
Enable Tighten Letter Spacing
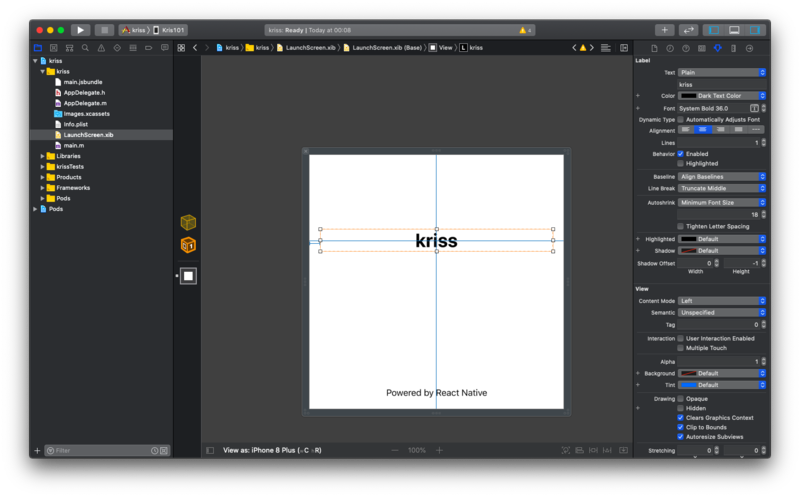pyautogui.click(x=680, y=227)
